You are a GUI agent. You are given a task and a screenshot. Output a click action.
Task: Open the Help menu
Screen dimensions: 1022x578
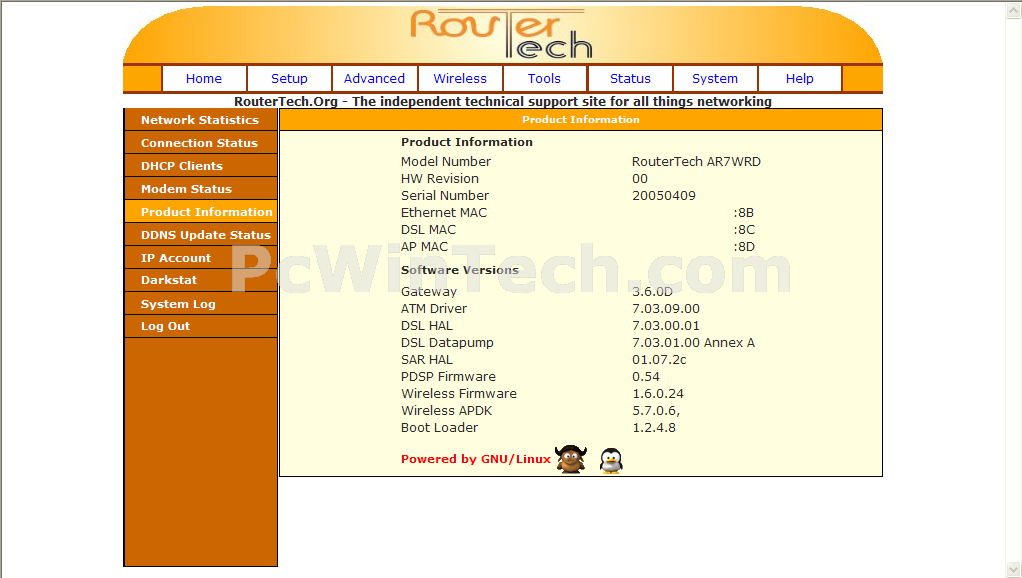tap(800, 78)
